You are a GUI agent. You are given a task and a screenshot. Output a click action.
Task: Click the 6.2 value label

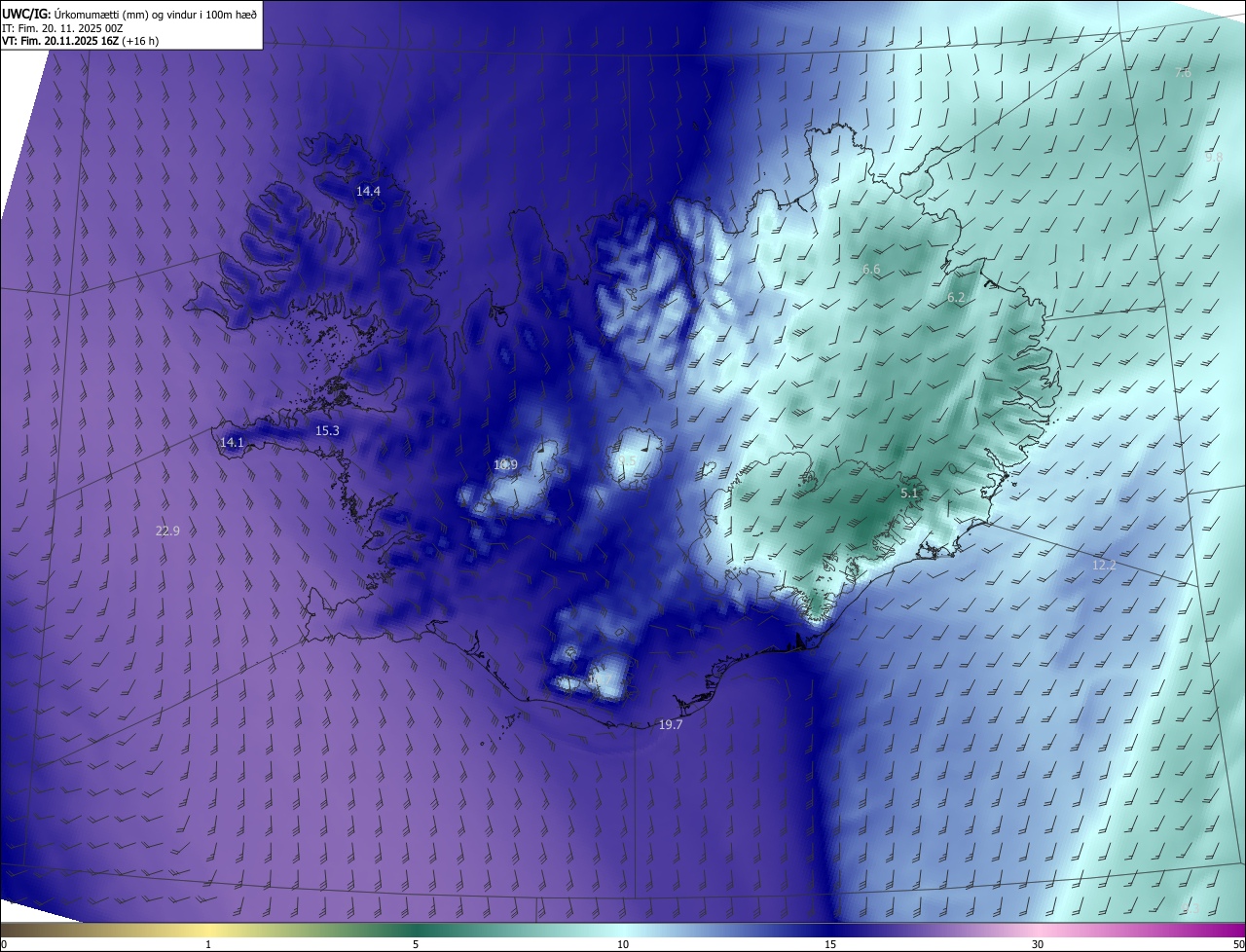956,298
